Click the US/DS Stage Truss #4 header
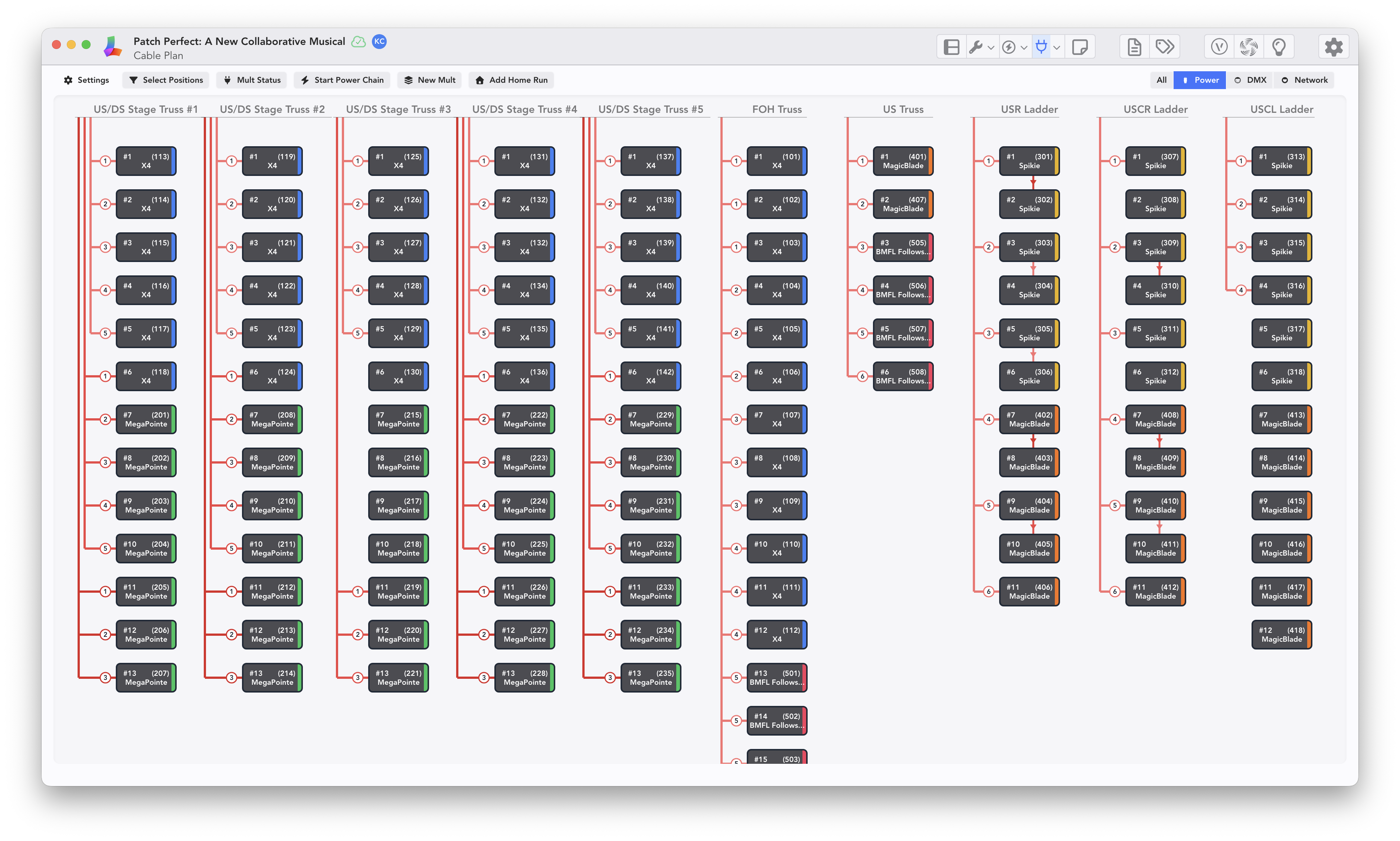The image size is (1400, 841). (525, 109)
